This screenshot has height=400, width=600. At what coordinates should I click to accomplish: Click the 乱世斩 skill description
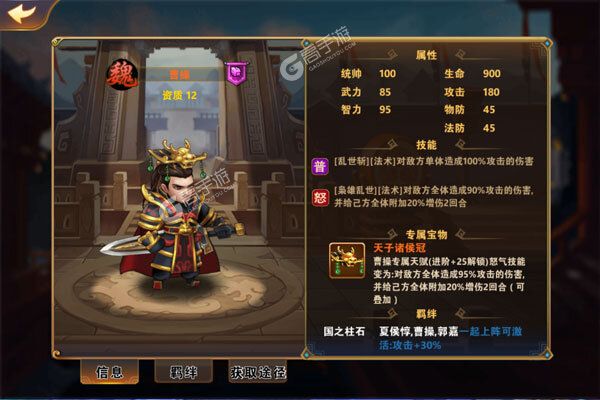433,161
